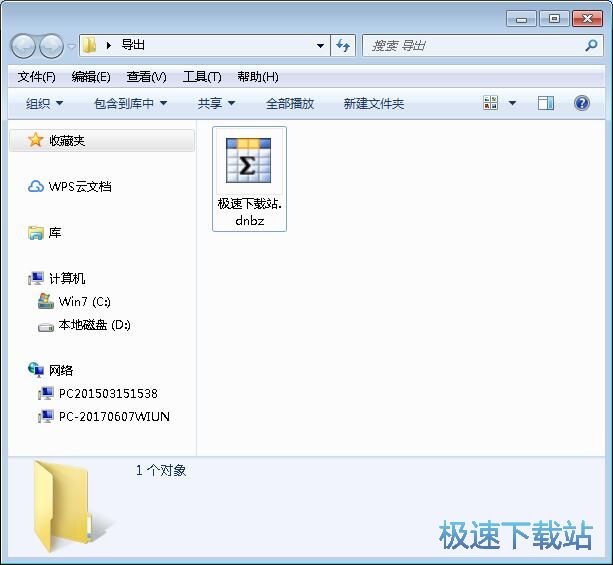Open the 工具(T) menu
This screenshot has height=565, width=613.
pyautogui.click(x=202, y=77)
